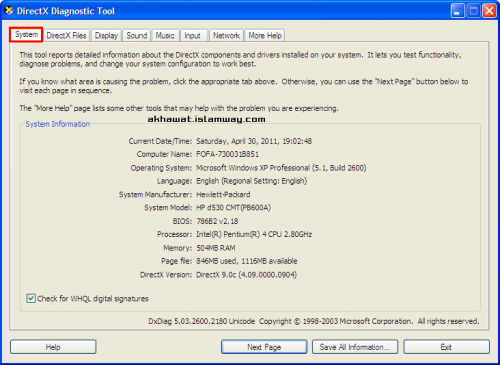Click the System Information group label
The height and width of the screenshot is (365, 500).
coord(58,124)
